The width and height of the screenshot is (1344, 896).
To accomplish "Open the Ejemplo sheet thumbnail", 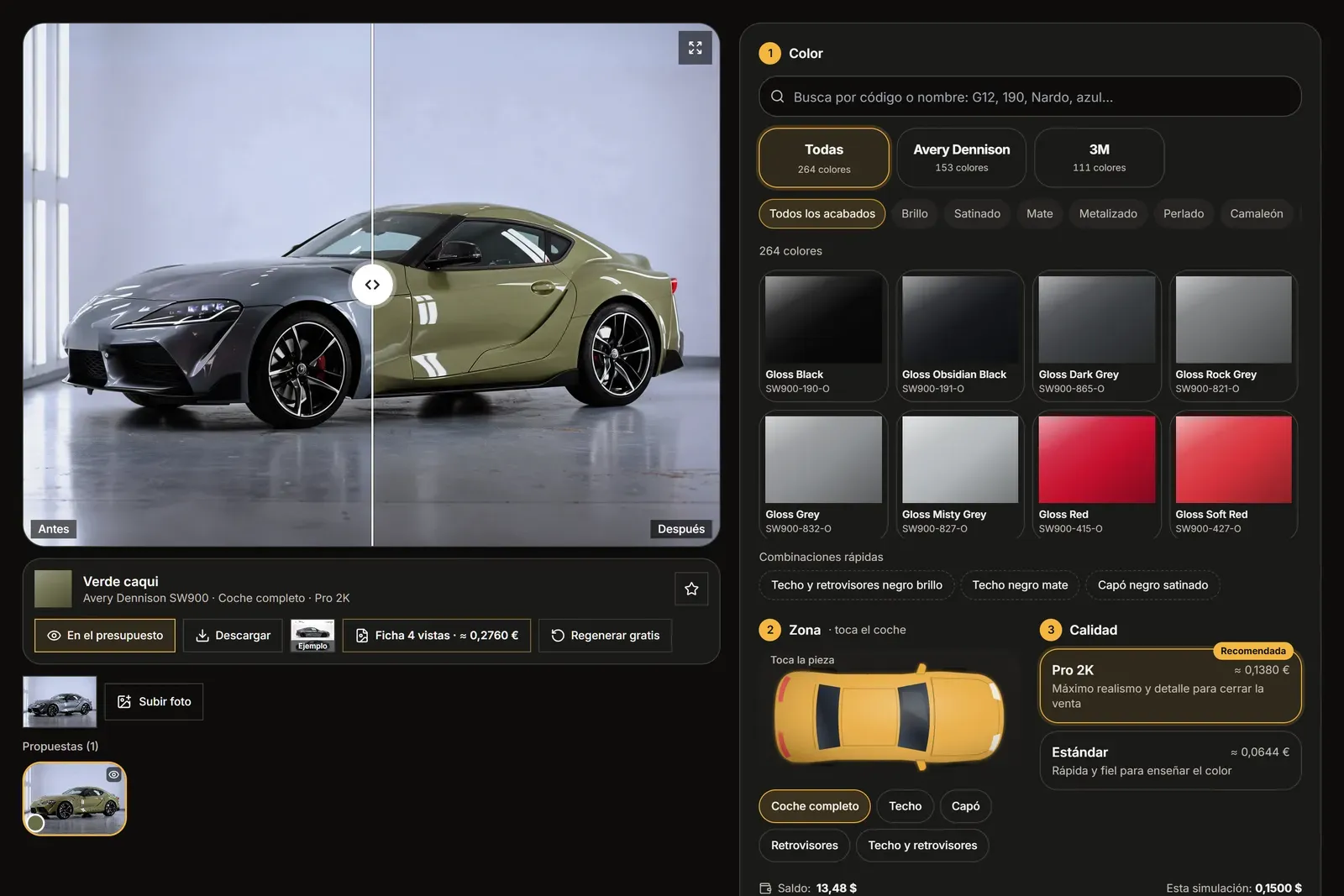I will click(312, 636).
